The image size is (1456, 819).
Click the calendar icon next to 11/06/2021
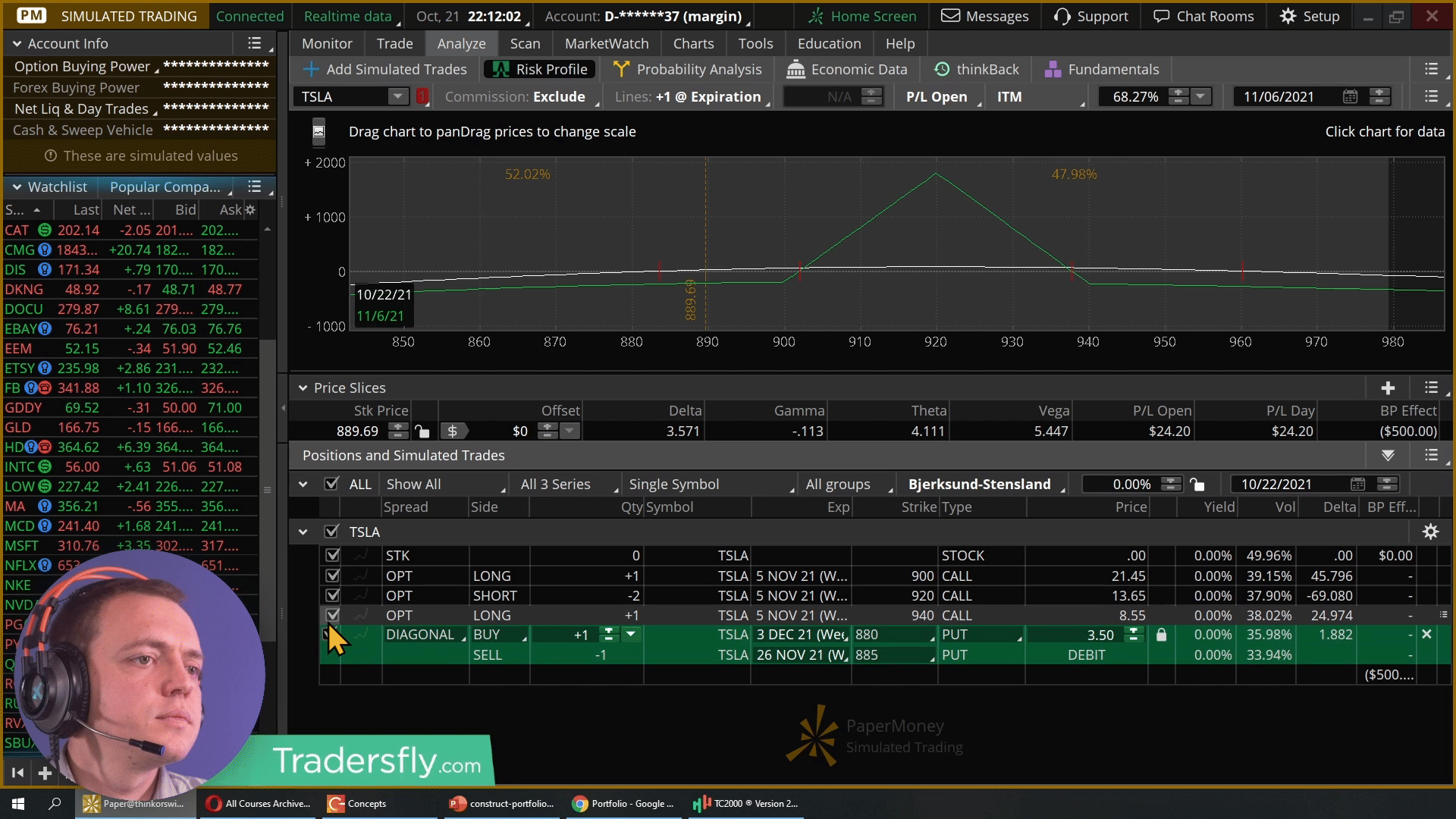(1350, 96)
